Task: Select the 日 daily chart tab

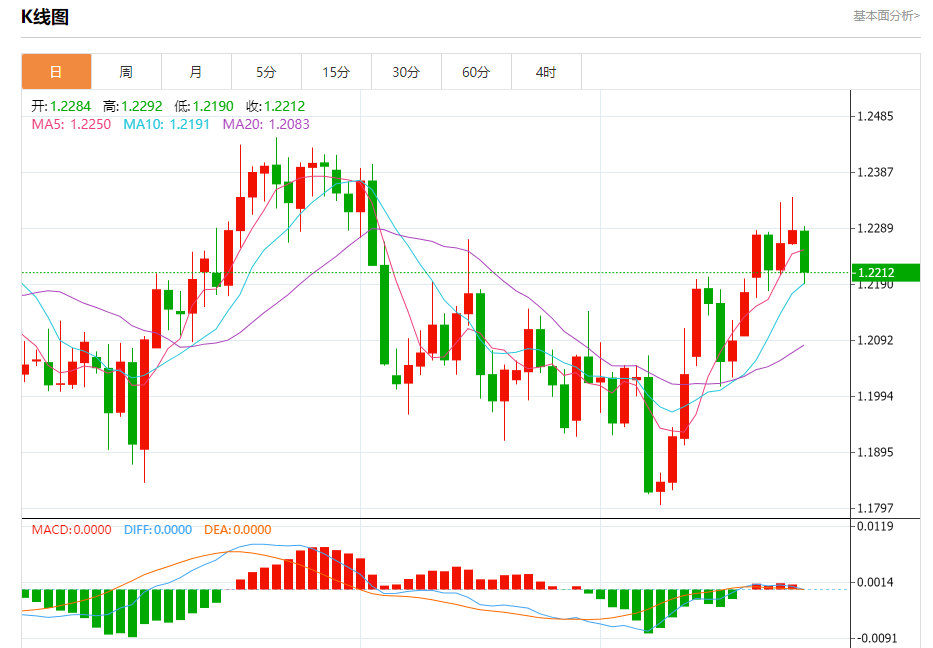Action: coord(57,72)
